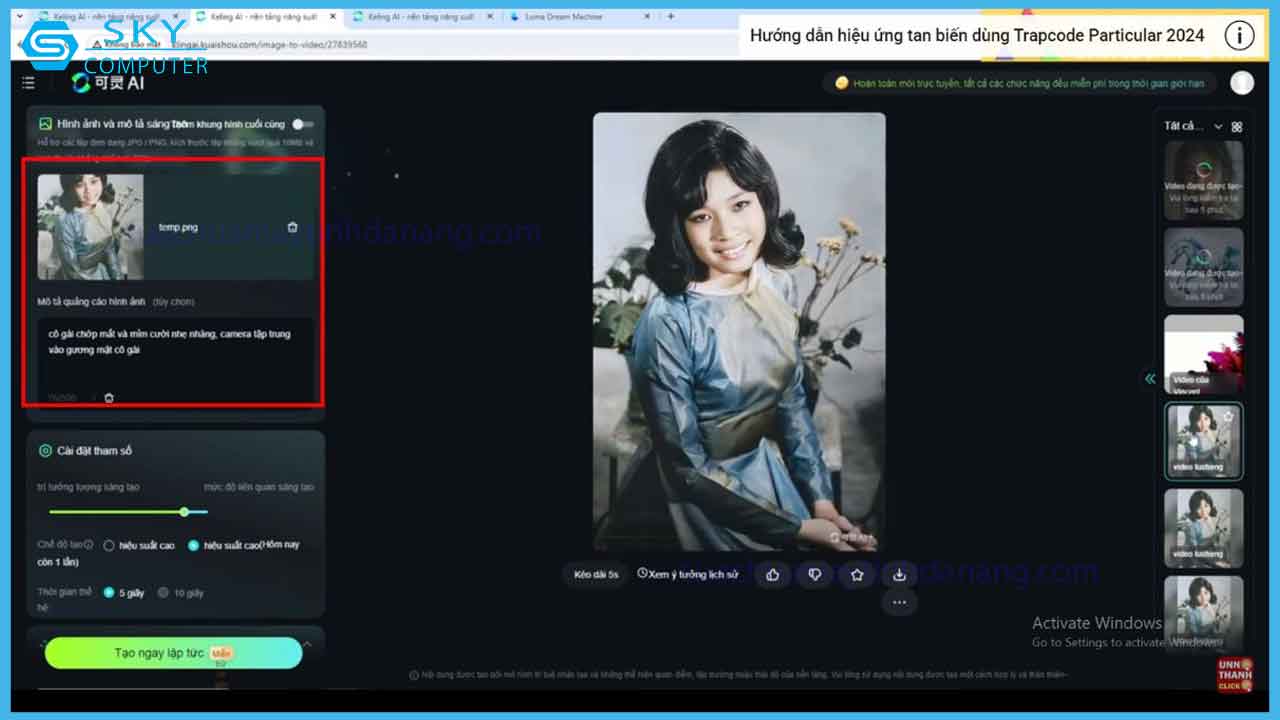Switch to the first Keling AI browser tab

(x=108, y=16)
